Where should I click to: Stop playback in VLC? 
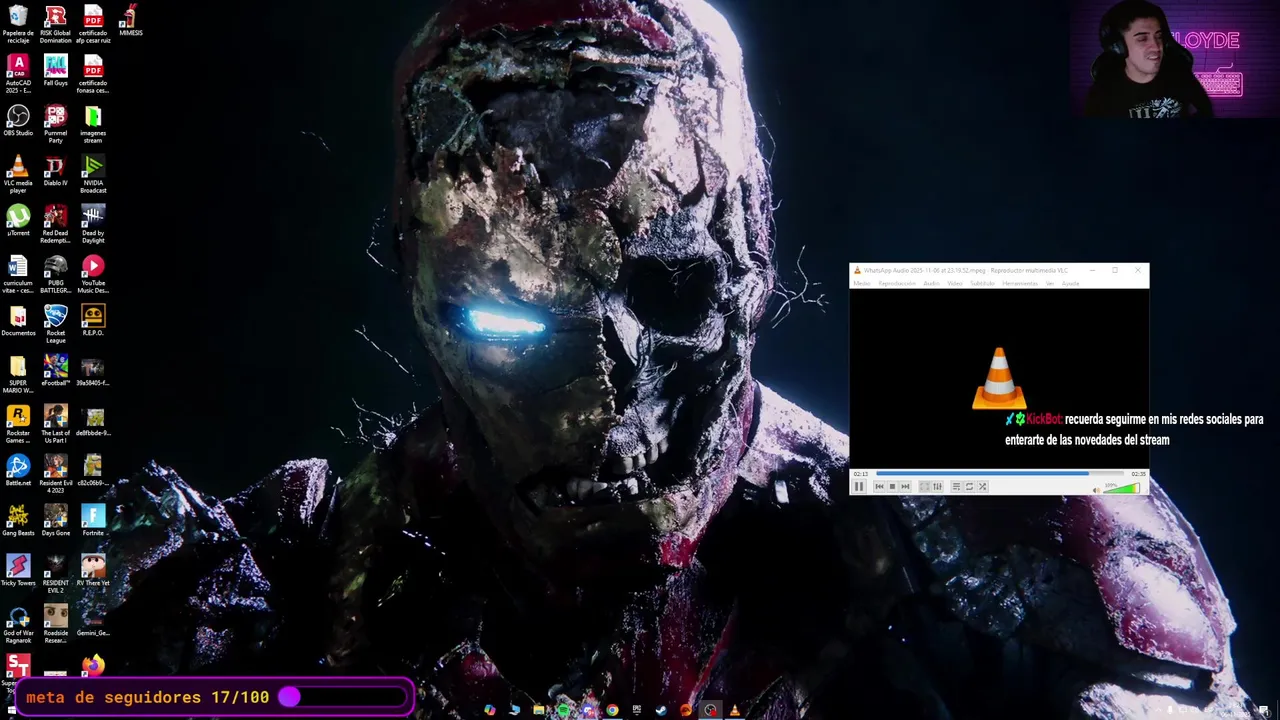point(892,487)
